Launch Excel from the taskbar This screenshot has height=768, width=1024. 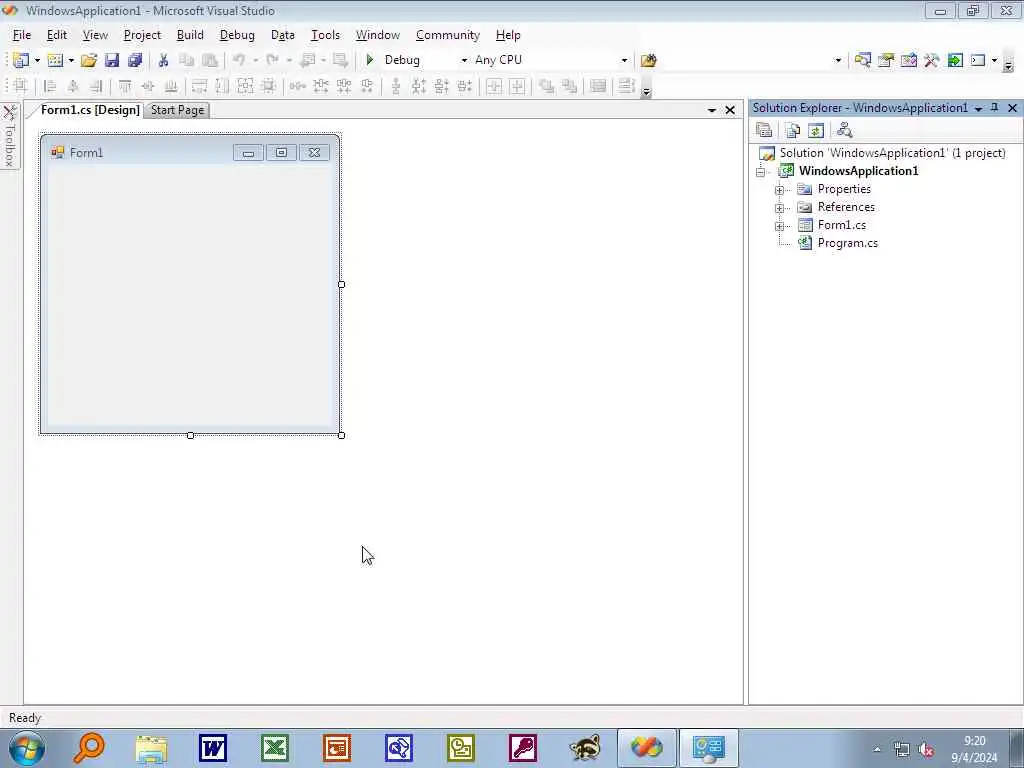point(275,748)
